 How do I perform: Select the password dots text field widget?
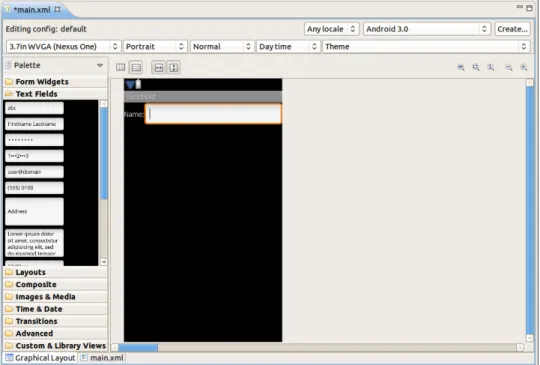[x=34, y=140]
